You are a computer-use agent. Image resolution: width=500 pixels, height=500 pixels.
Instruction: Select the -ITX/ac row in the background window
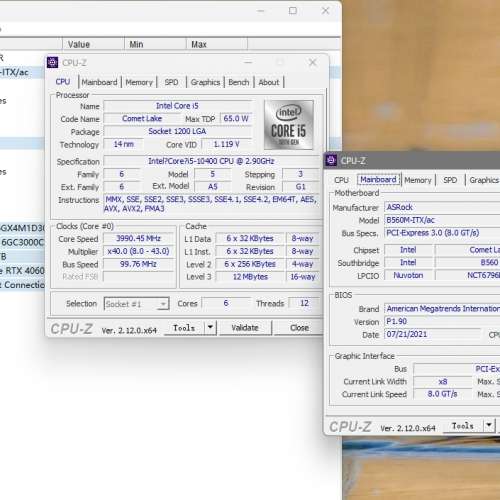[x=22, y=72]
